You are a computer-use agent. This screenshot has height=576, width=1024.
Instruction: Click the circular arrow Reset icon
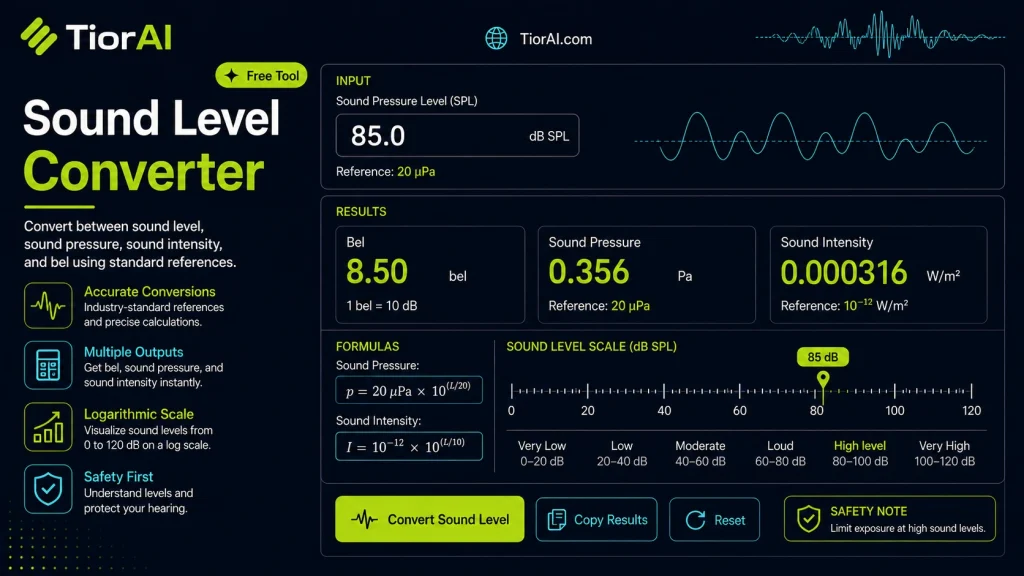click(x=695, y=520)
